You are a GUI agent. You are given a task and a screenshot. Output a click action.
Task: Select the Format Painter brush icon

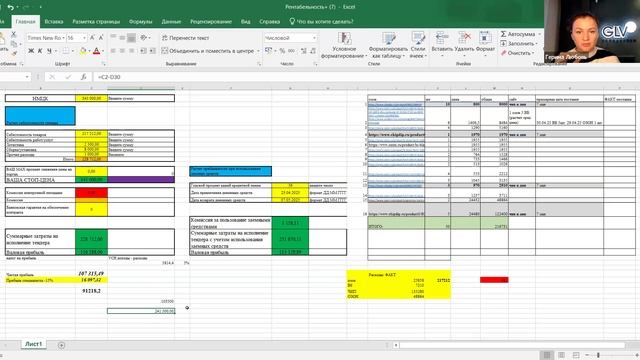[14, 53]
